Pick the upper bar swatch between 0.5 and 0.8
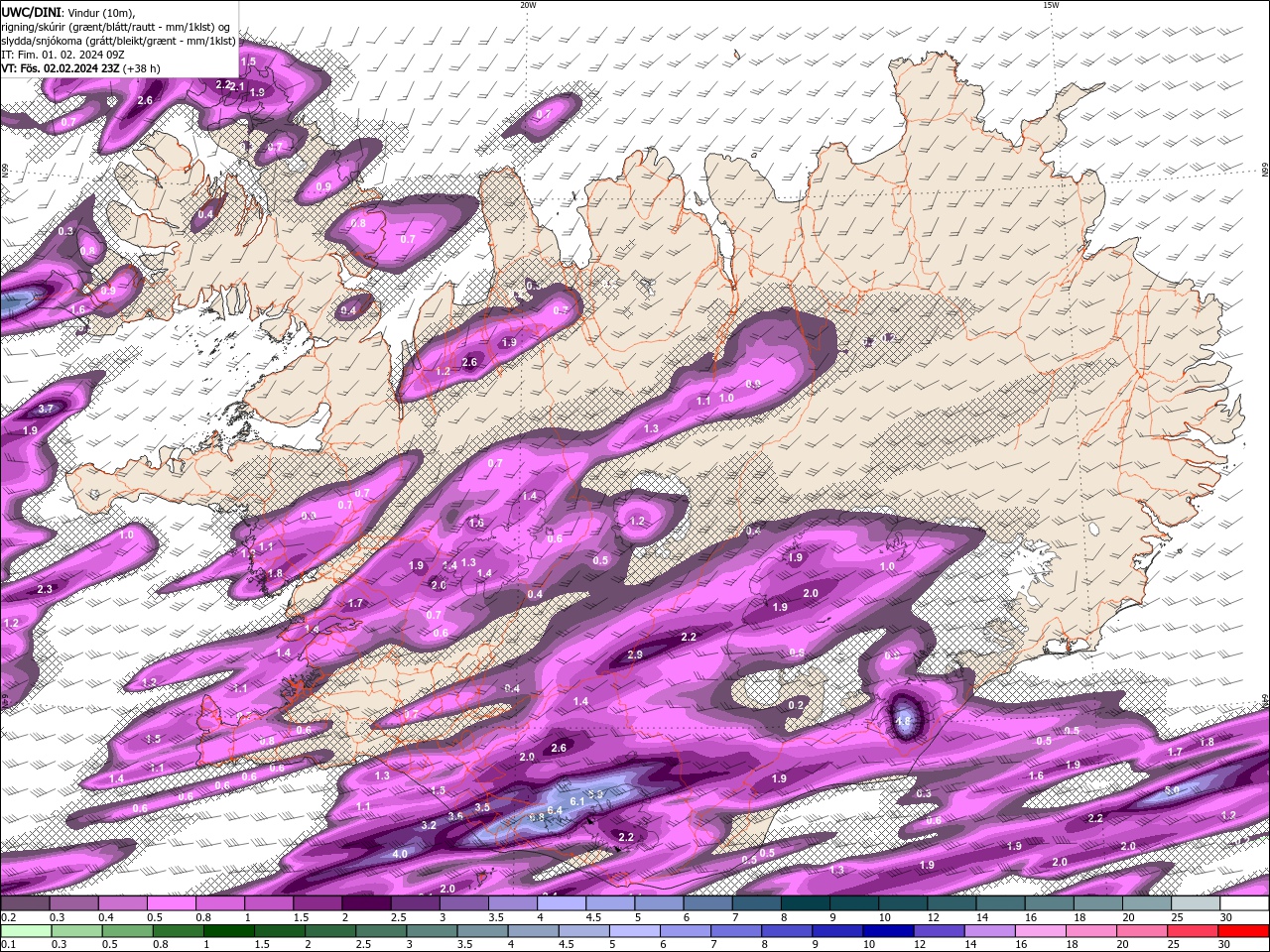Screen dimensions: 1270x952 pos(171,903)
